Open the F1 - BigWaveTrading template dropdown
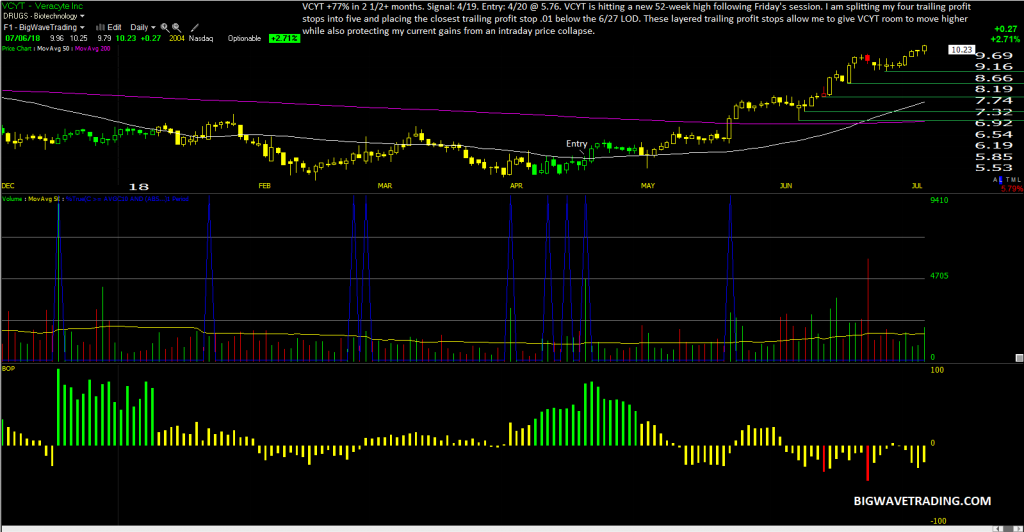The height and width of the screenshot is (532, 1024). pyautogui.click(x=44, y=27)
